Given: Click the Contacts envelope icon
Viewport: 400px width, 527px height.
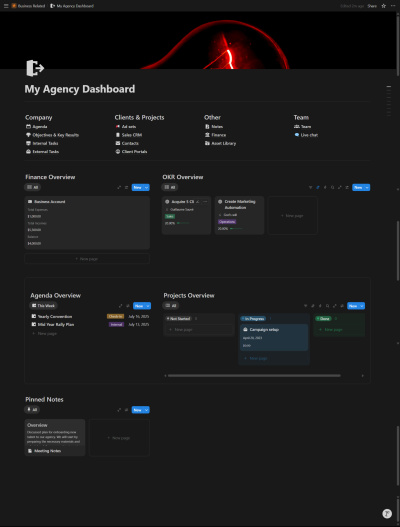Looking at the screenshot, I should click(x=118, y=144).
